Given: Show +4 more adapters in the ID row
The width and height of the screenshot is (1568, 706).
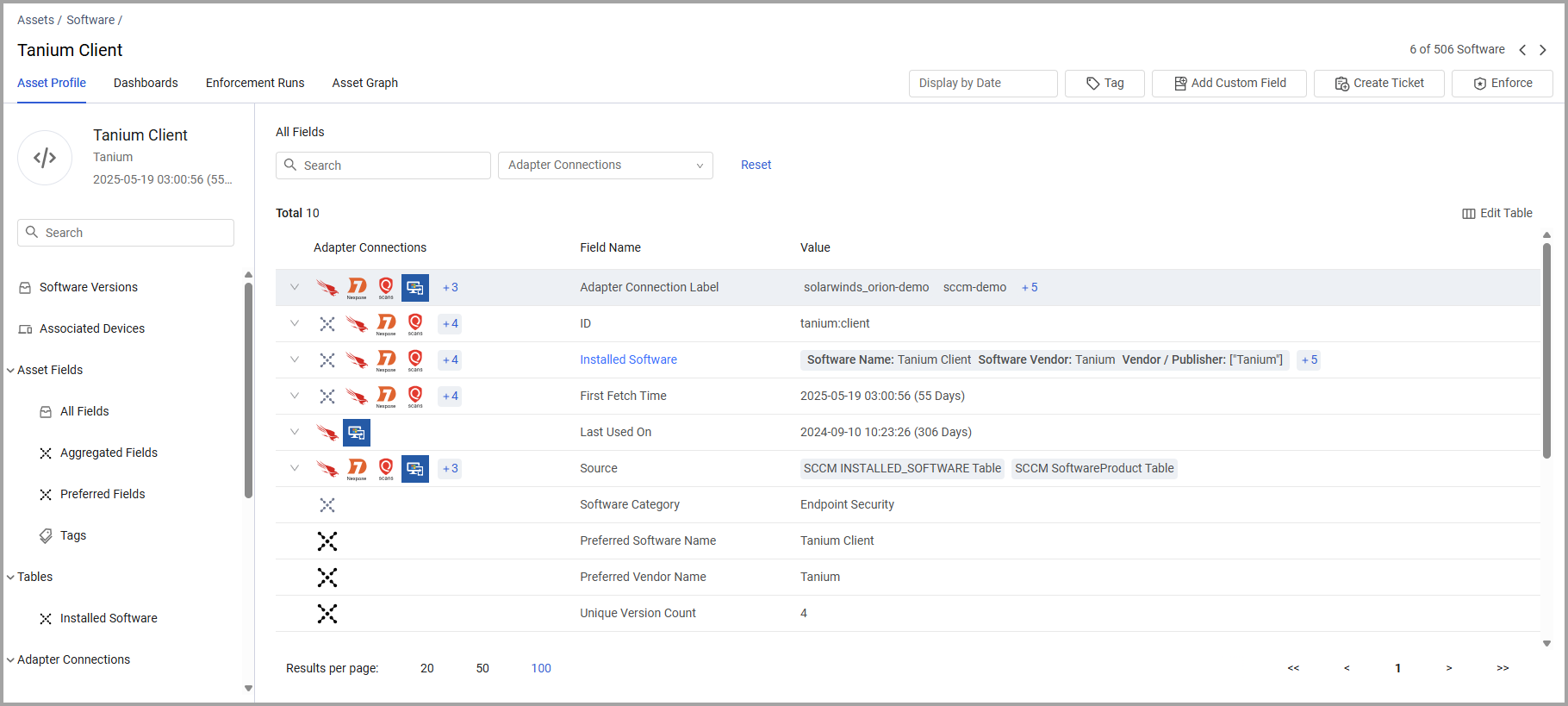Looking at the screenshot, I should tap(450, 324).
